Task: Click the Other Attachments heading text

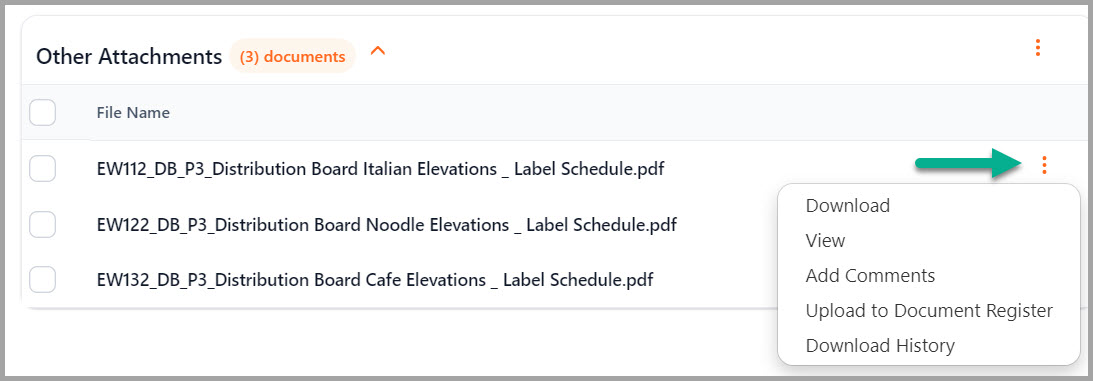Action: [129, 56]
